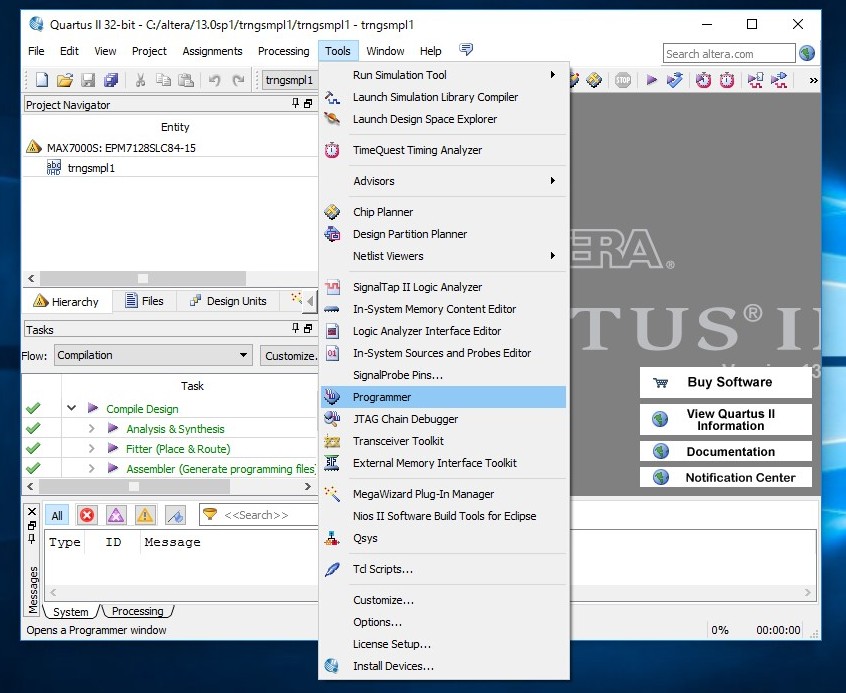Click the Messages search filter field
This screenshot has width=846, height=693.
point(259,515)
